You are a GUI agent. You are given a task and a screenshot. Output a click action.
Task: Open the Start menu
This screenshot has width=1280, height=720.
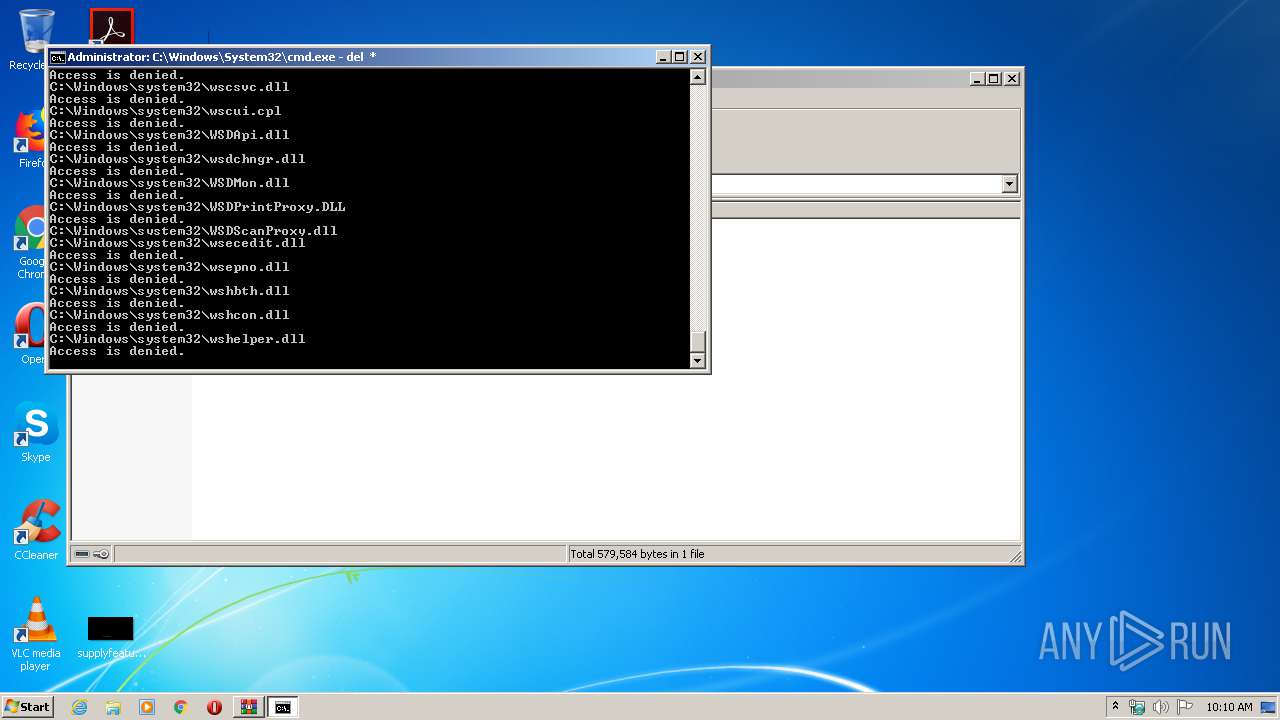point(27,707)
